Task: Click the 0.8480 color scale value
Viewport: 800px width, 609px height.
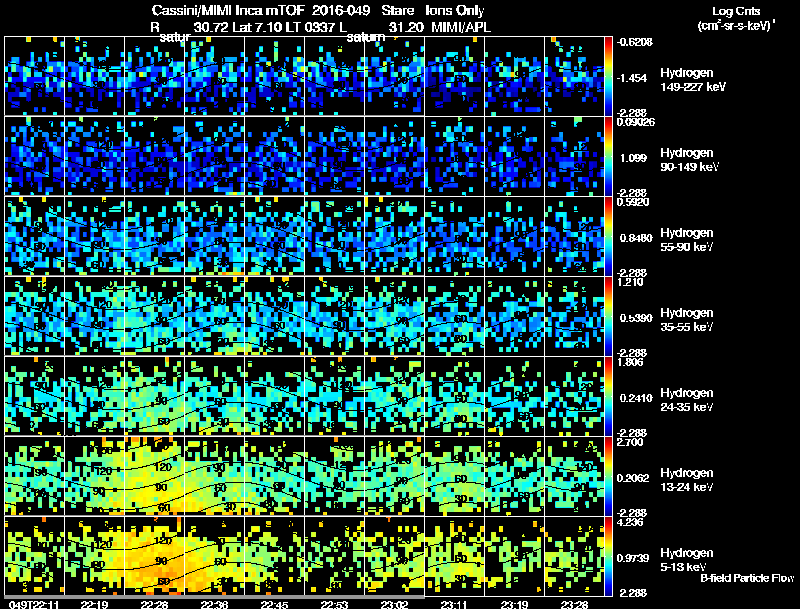Action: (636, 238)
